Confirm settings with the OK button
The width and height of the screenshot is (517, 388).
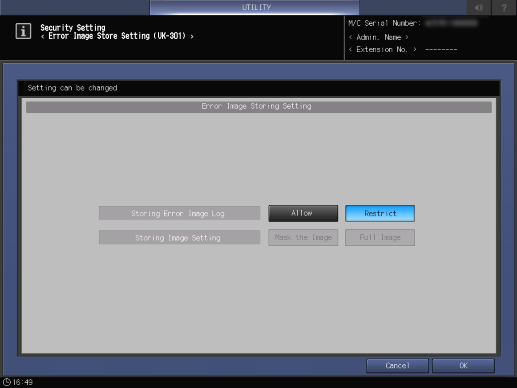tap(463, 366)
